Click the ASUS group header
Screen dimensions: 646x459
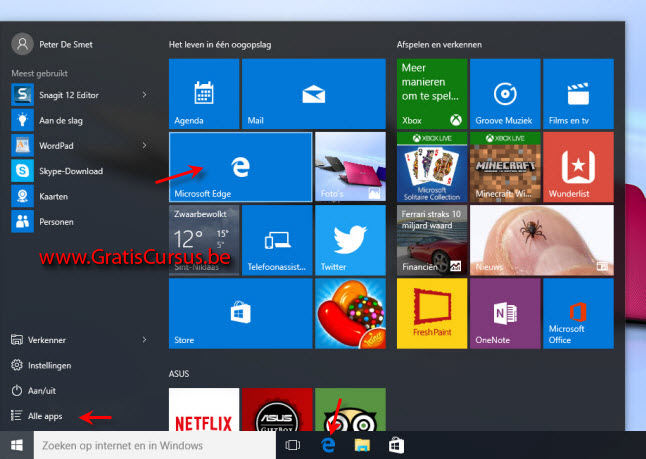coord(179,374)
